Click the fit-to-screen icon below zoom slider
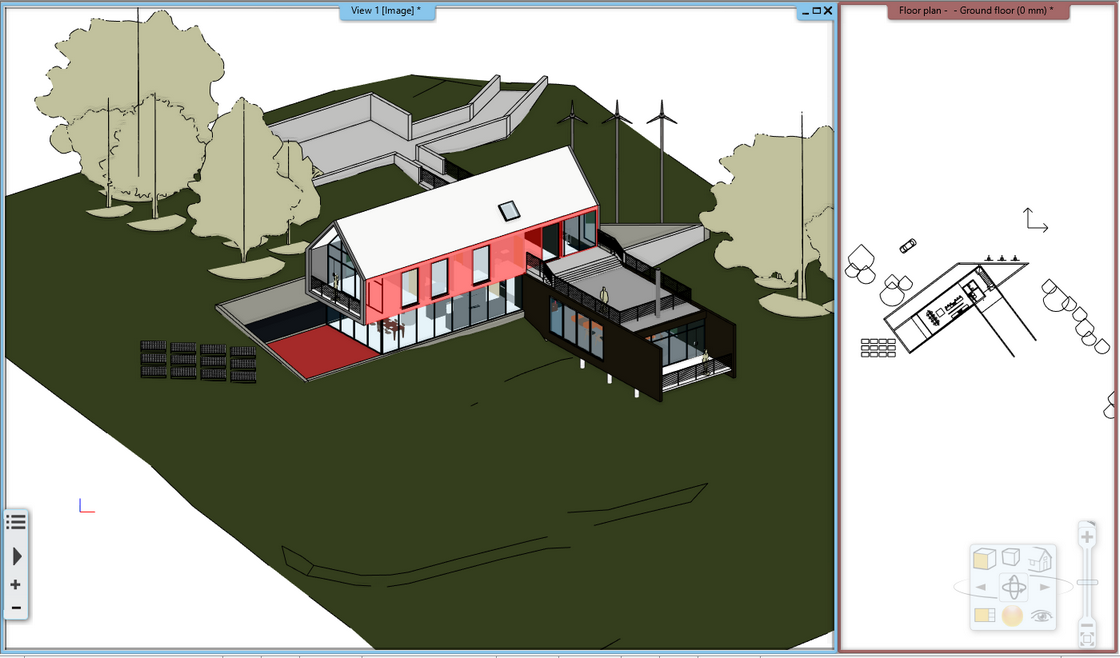 pos(1086,639)
